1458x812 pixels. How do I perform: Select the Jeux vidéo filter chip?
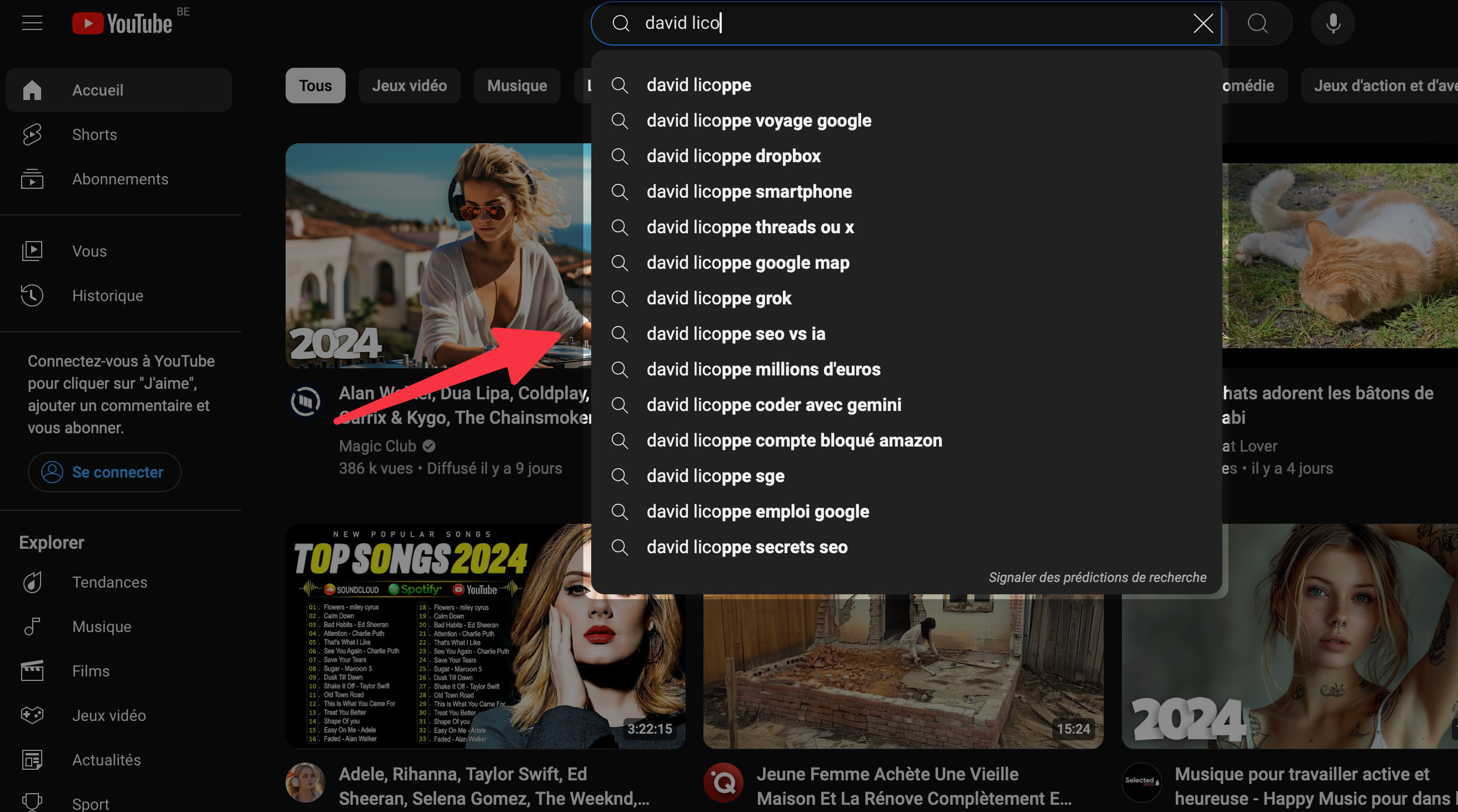(409, 86)
